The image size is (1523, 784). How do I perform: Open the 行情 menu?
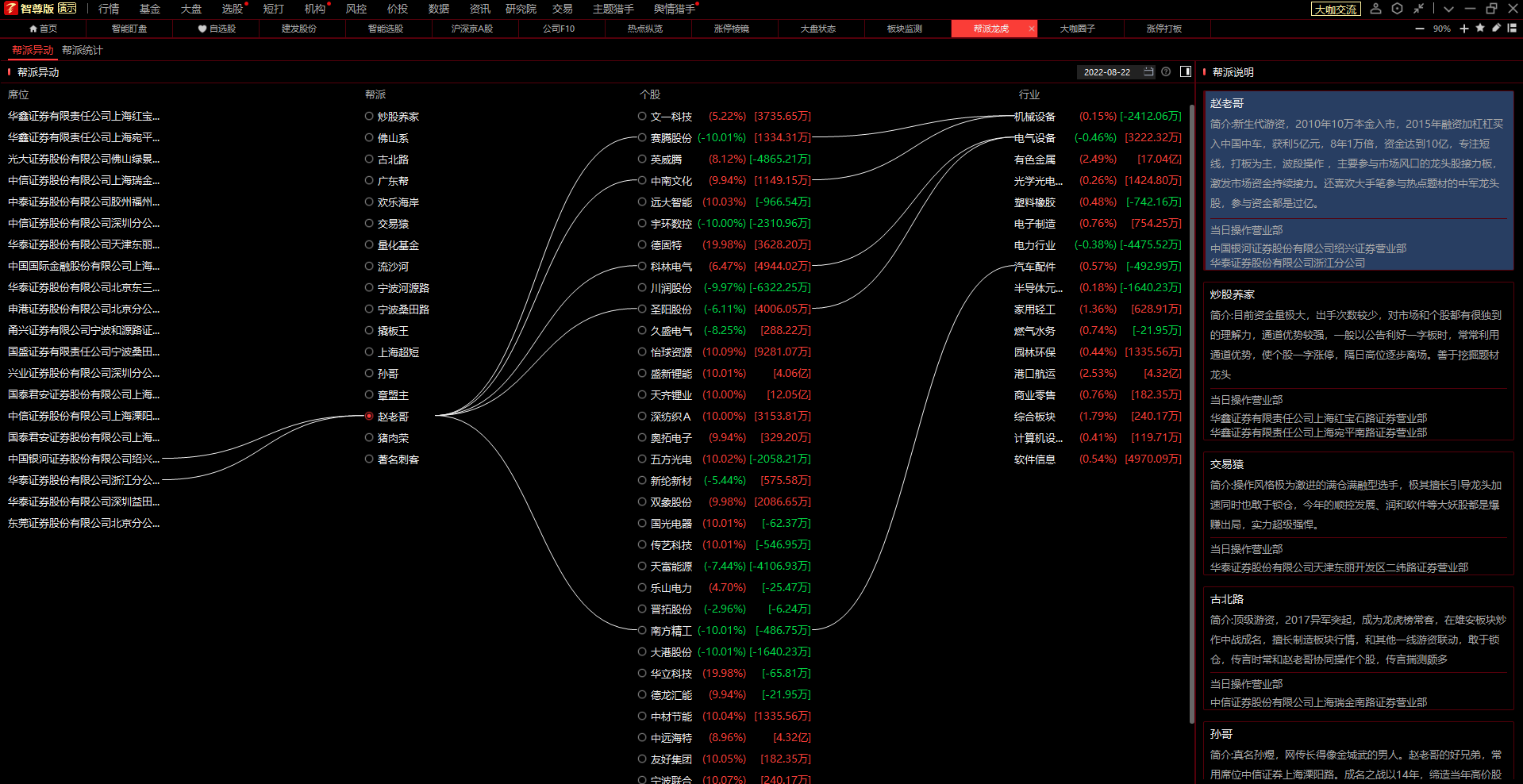[109, 9]
